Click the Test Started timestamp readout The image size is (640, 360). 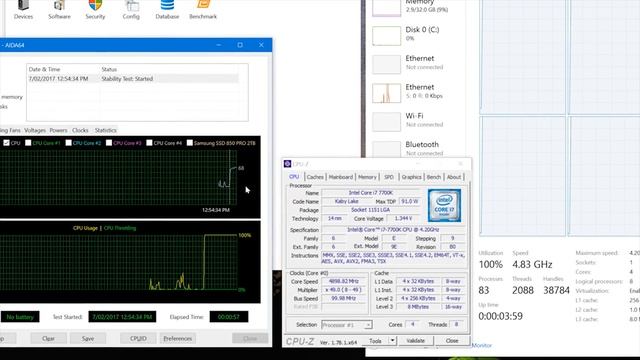pyautogui.click(x=122, y=317)
